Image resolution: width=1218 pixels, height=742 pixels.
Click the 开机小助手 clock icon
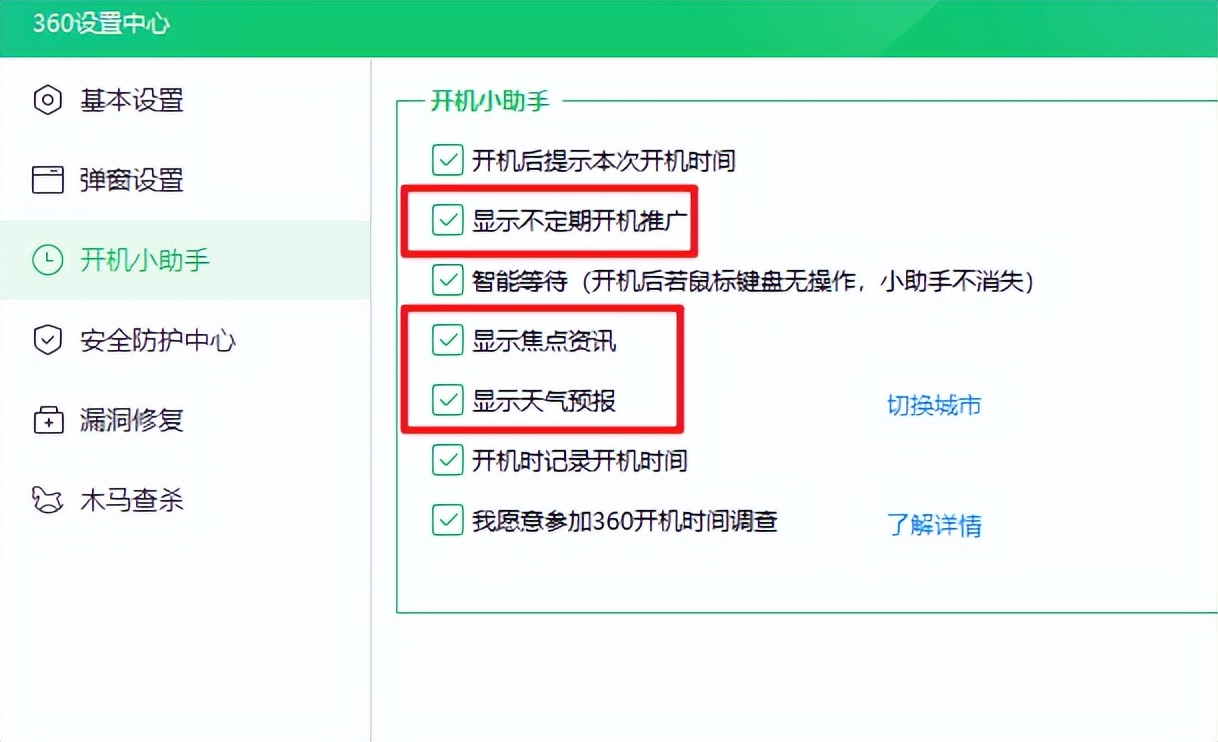click(48, 260)
